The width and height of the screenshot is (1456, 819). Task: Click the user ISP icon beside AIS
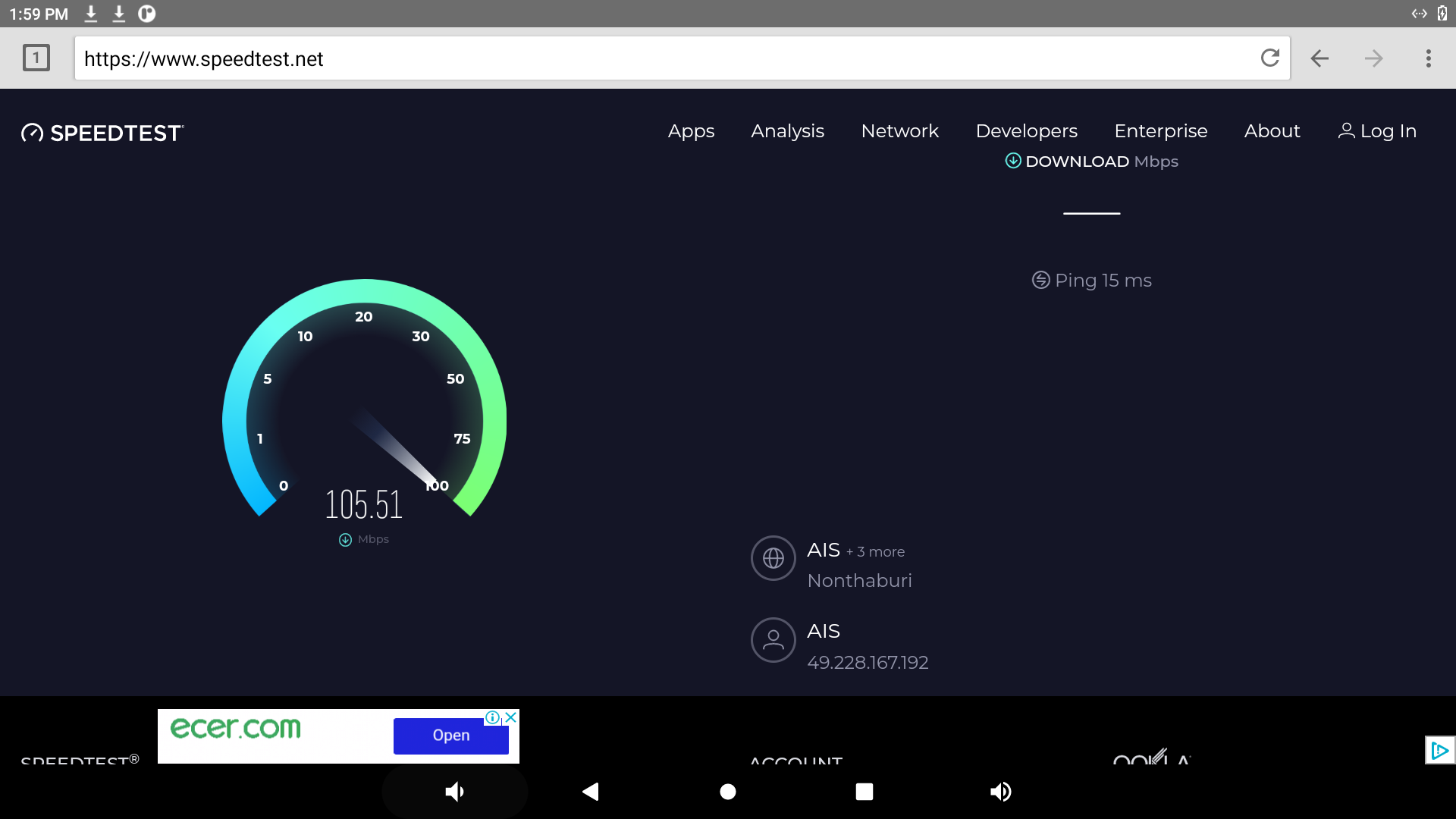pyautogui.click(x=773, y=640)
